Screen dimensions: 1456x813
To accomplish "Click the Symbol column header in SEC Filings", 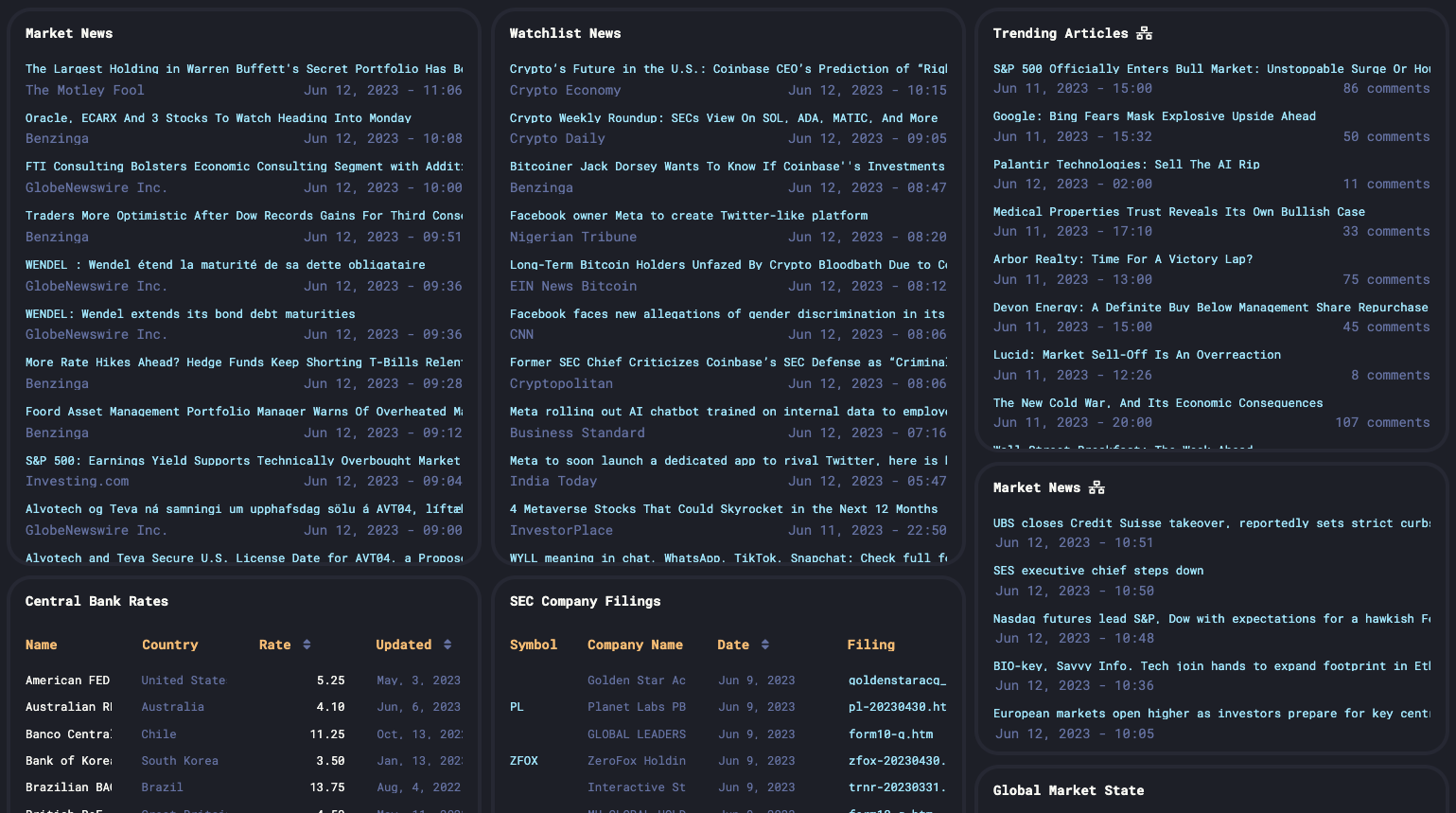I will [534, 645].
